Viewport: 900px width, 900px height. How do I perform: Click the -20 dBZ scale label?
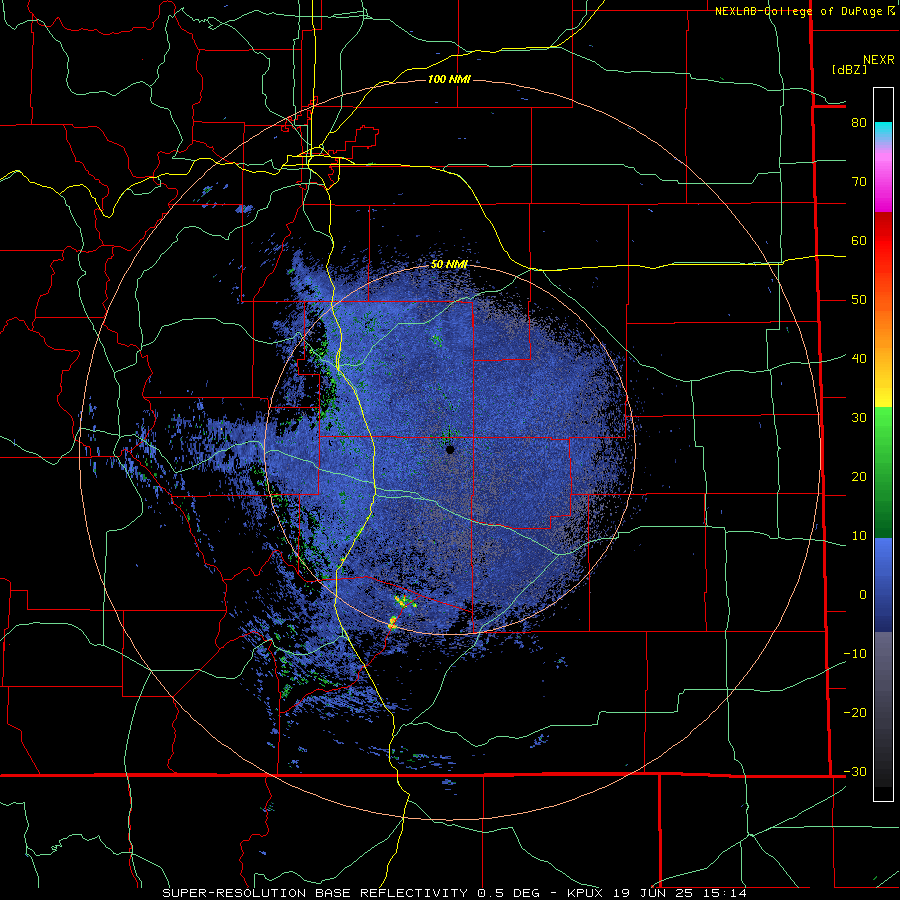point(855,712)
